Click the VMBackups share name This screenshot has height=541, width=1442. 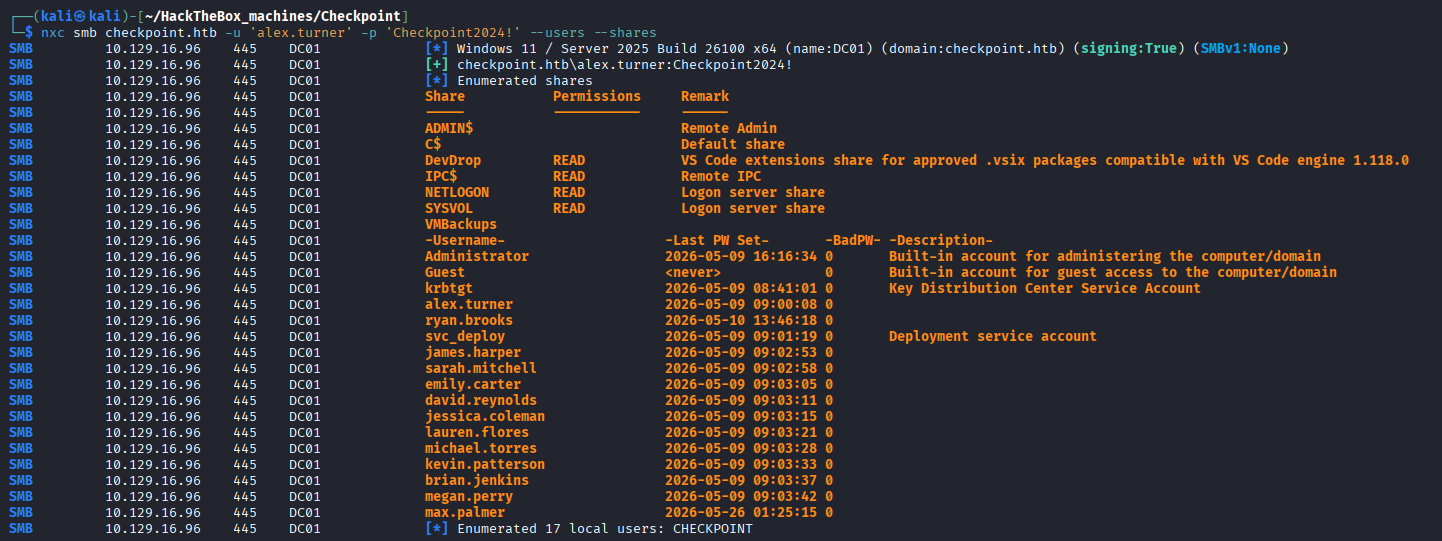click(x=461, y=224)
